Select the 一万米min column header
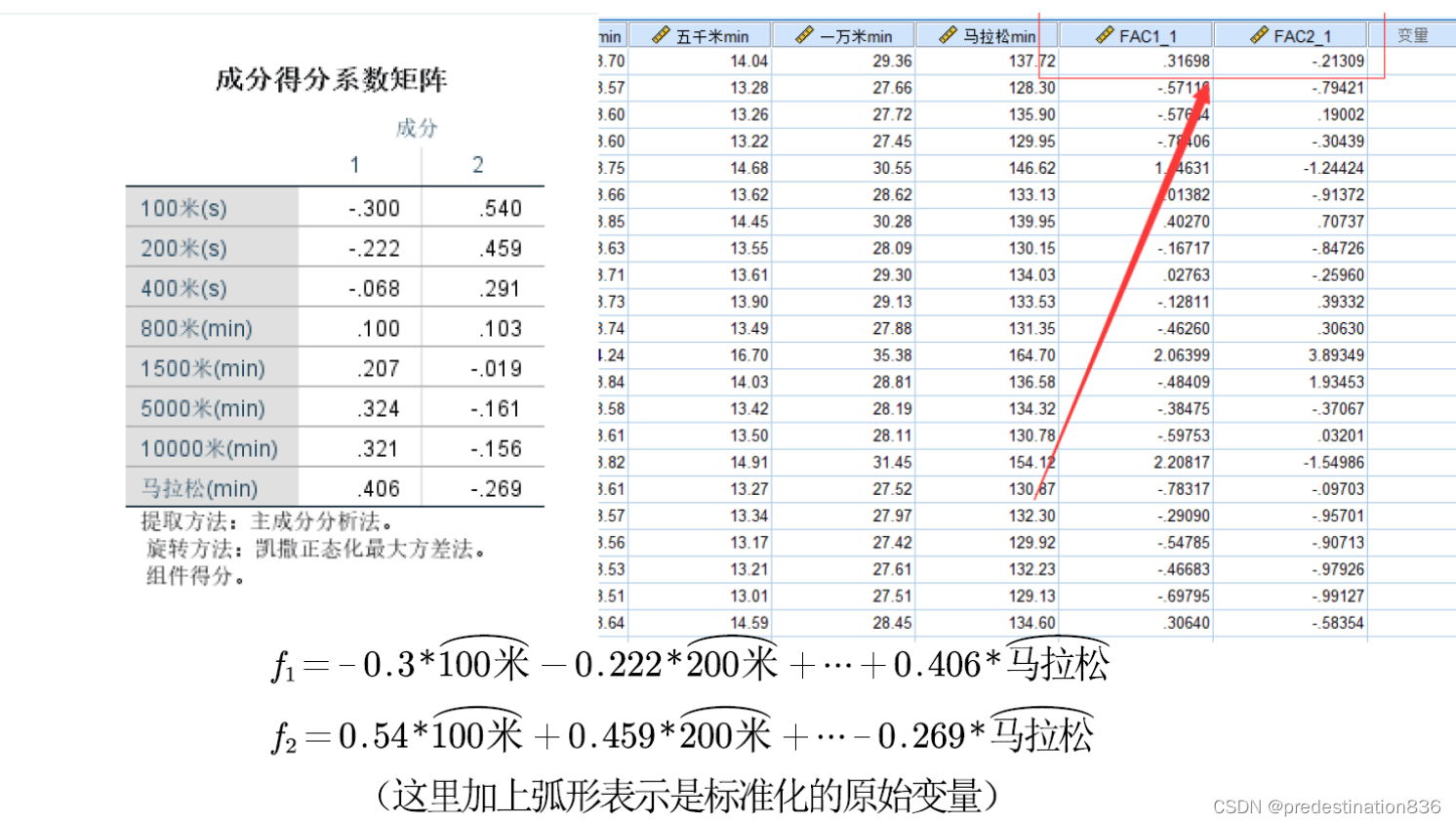This screenshot has width=1456, height=826. [x=843, y=36]
